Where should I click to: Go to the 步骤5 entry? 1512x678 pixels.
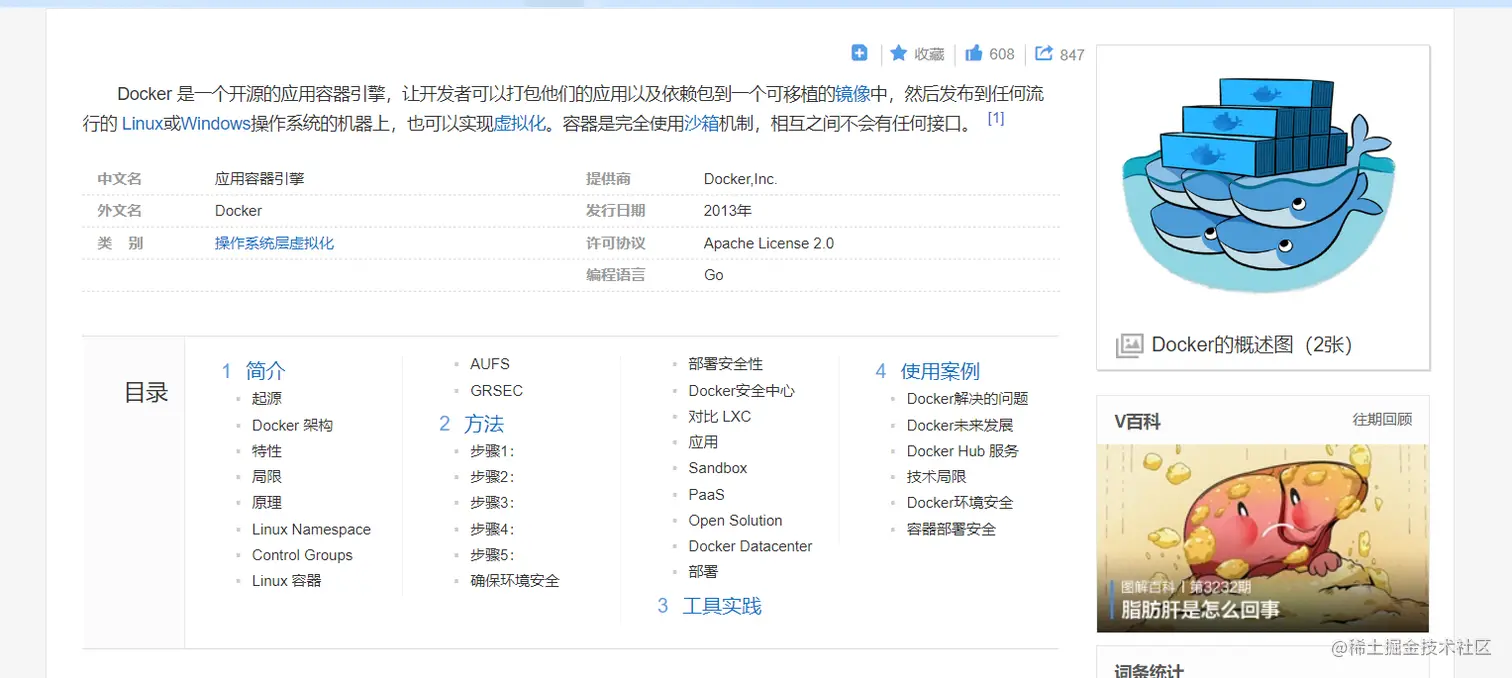[x=492, y=555]
